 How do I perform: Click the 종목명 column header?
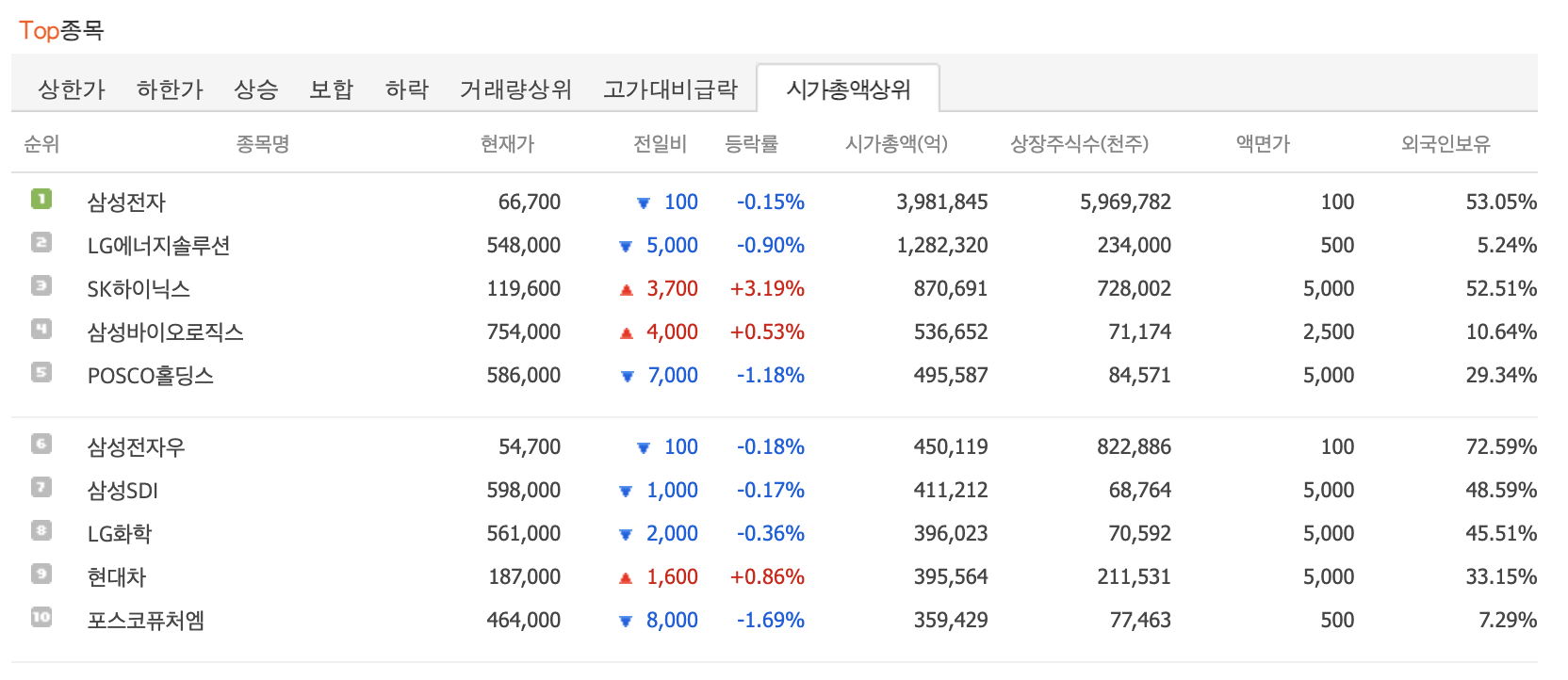[262, 144]
